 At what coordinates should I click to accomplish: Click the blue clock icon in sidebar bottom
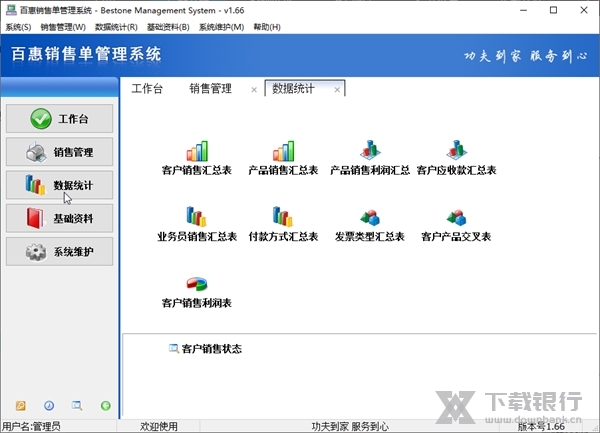(49, 405)
